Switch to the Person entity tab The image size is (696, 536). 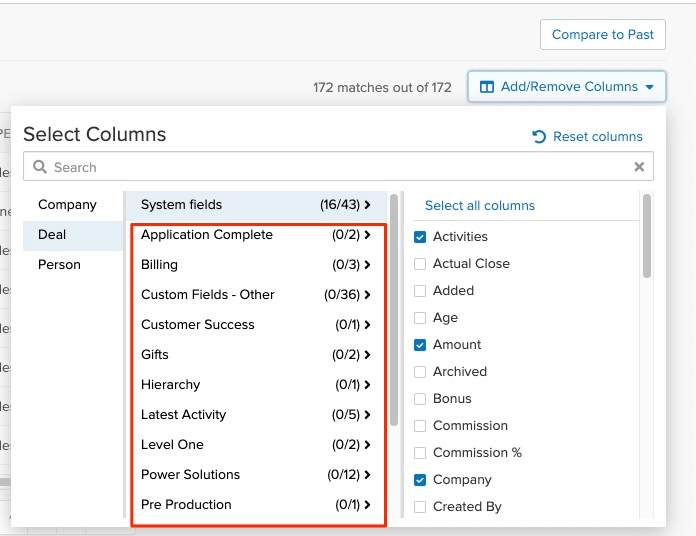tap(59, 265)
